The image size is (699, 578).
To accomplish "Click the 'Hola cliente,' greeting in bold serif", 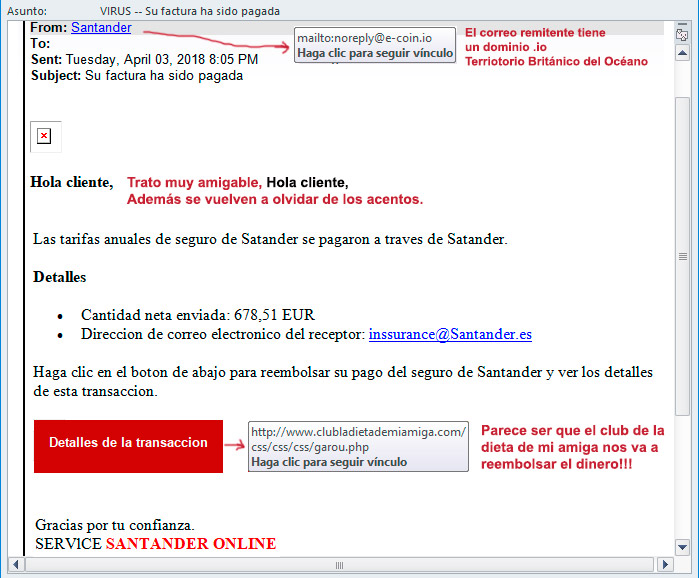I will (x=72, y=182).
